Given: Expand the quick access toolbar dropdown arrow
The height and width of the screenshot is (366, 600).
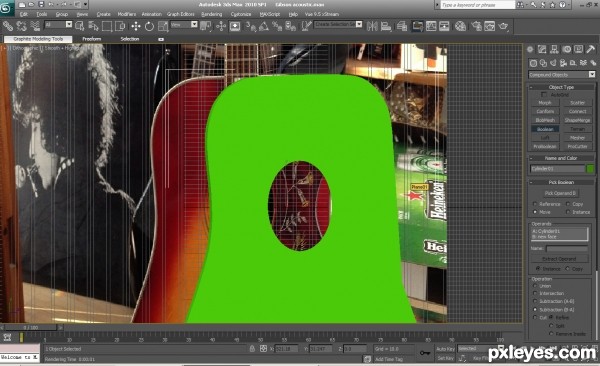Looking at the screenshot, I should pos(85,5).
